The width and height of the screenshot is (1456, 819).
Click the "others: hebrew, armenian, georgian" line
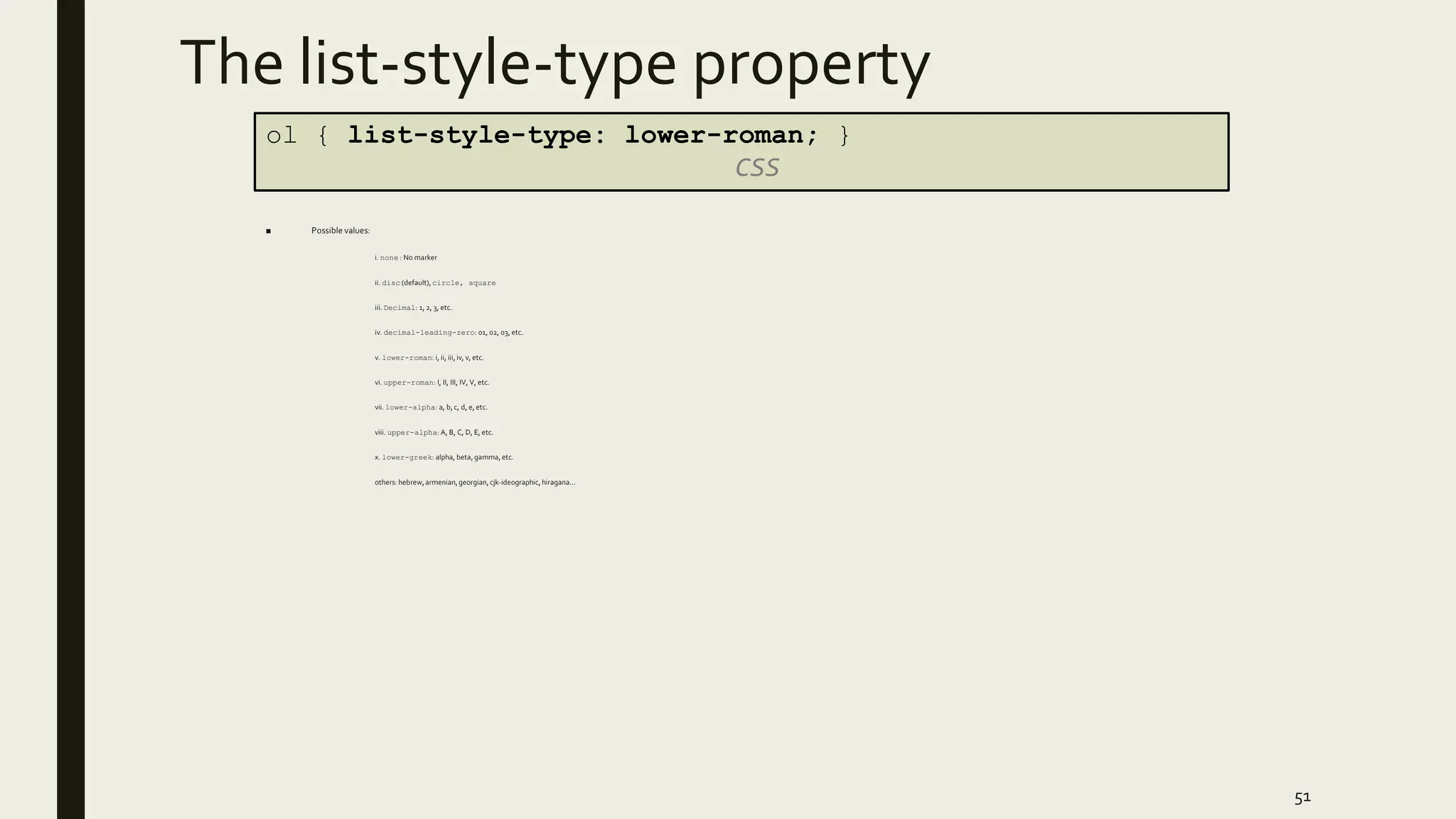click(x=475, y=483)
